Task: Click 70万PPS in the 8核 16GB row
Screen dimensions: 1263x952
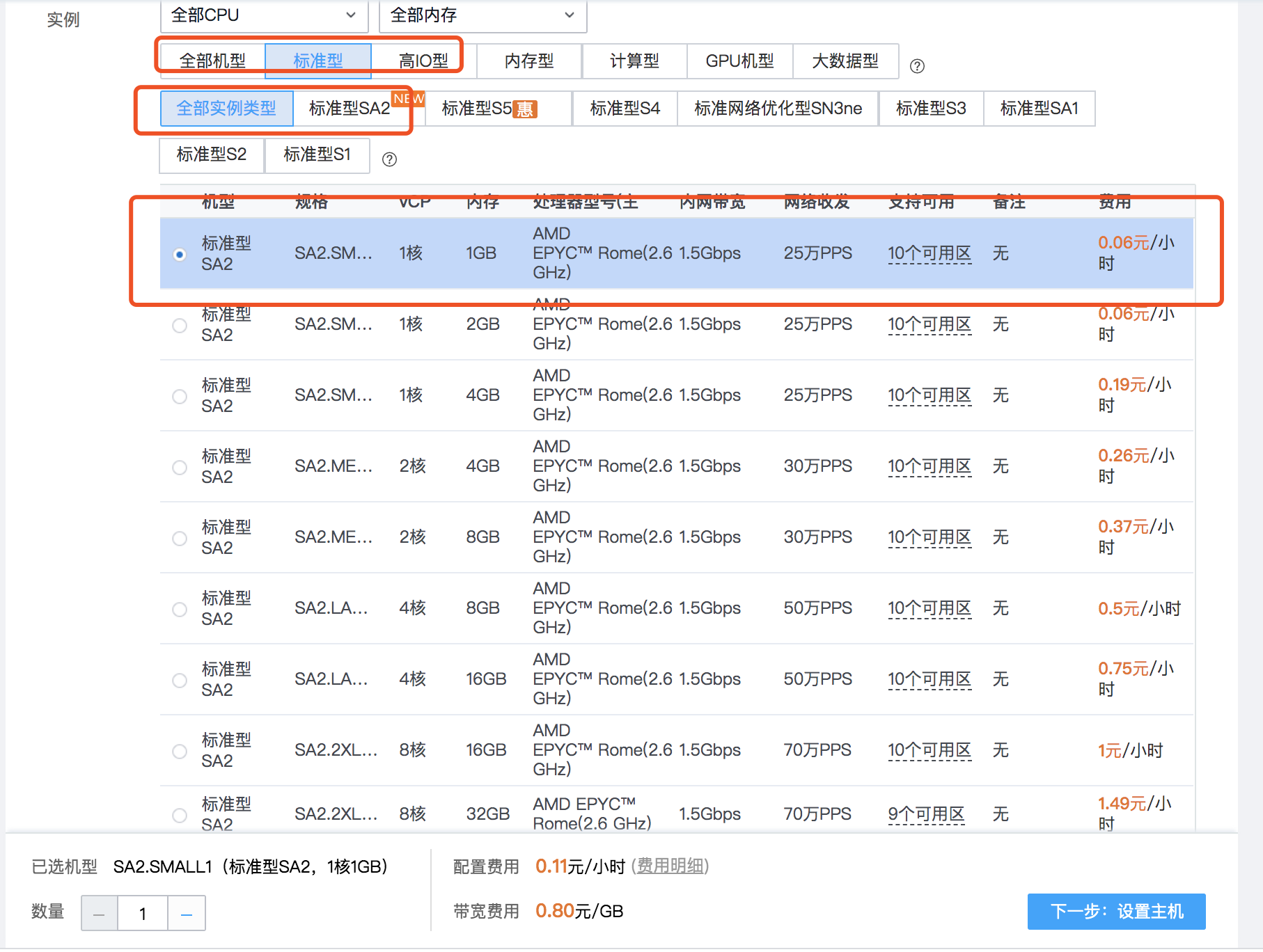Action: (817, 750)
